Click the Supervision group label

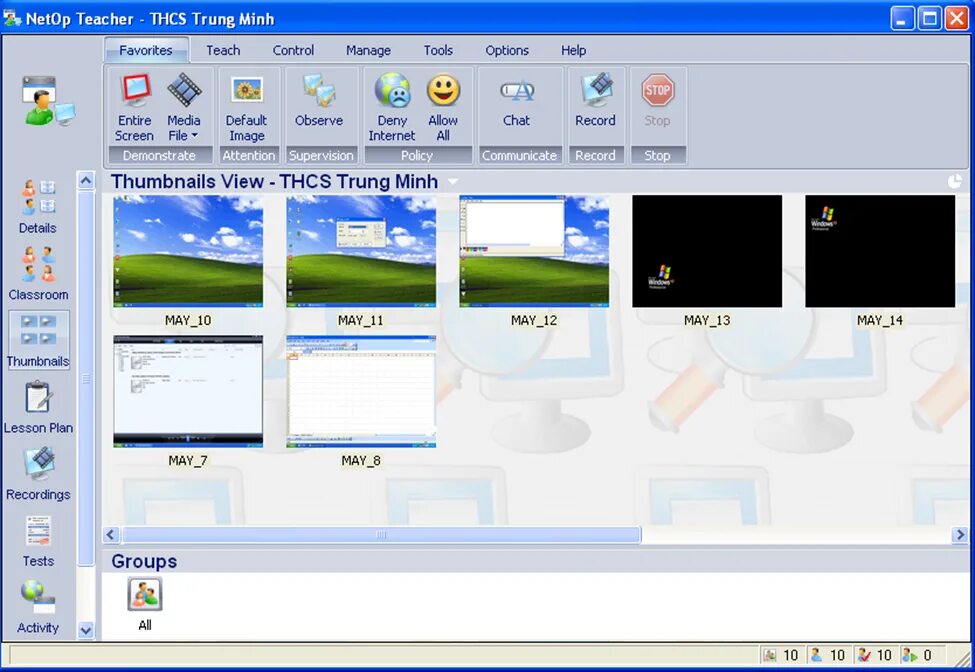coord(321,155)
